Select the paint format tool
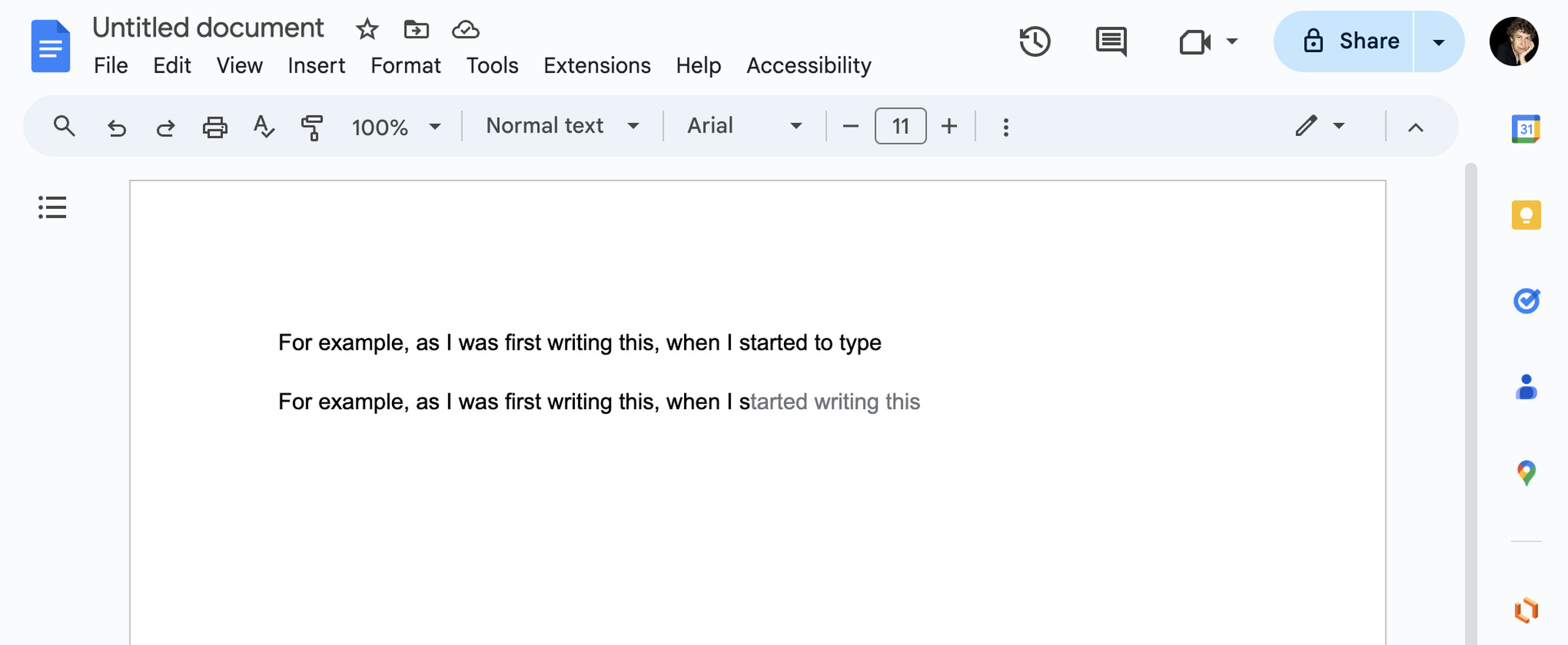 tap(312, 127)
